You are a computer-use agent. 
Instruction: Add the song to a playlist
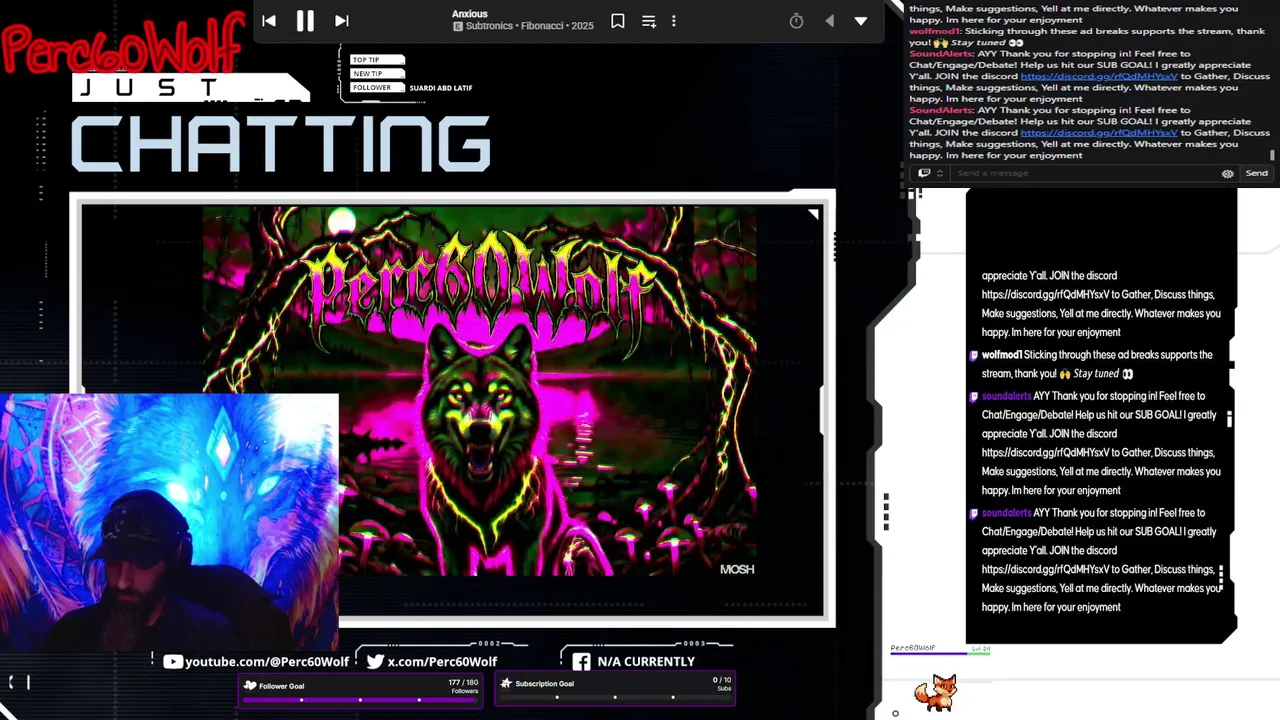tap(649, 21)
